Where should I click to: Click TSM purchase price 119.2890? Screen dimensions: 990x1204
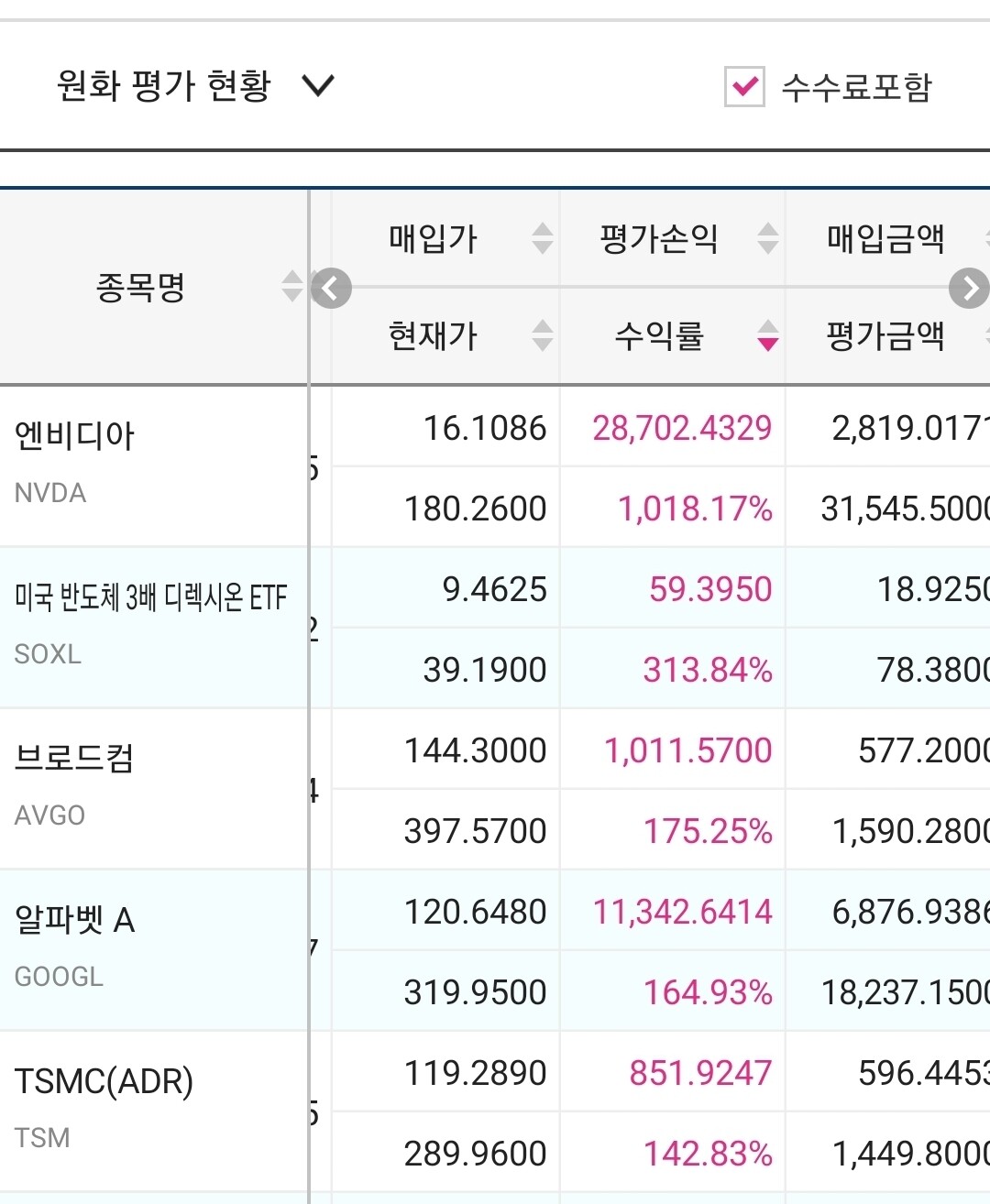click(x=476, y=1073)
